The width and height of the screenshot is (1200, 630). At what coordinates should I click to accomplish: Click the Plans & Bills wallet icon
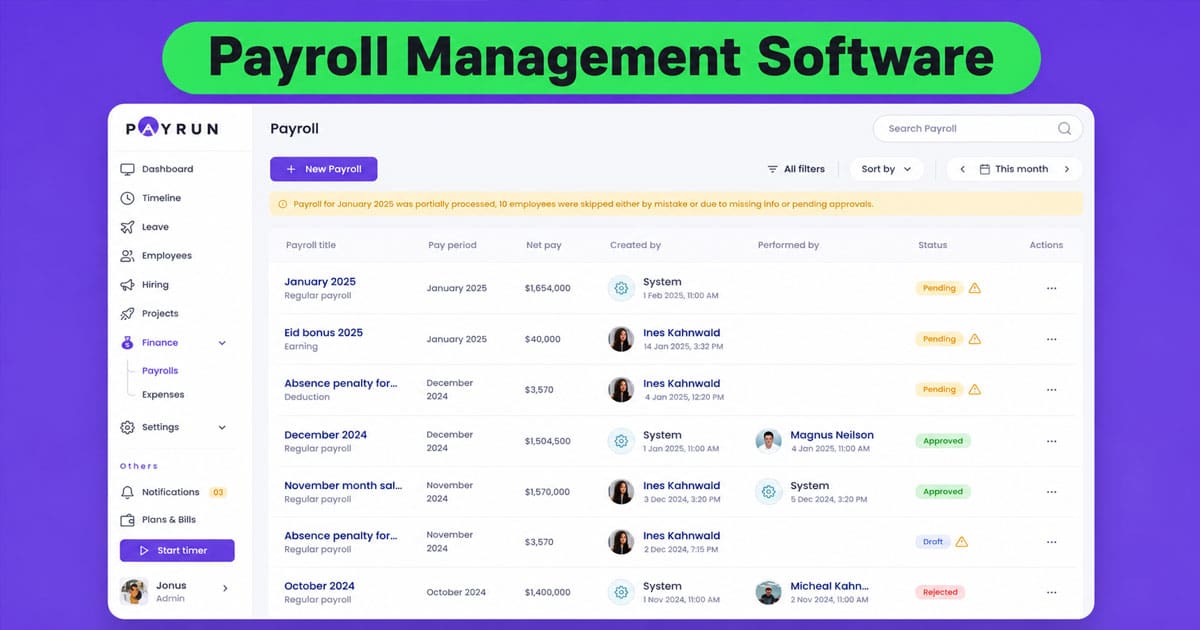click(127, 520)
